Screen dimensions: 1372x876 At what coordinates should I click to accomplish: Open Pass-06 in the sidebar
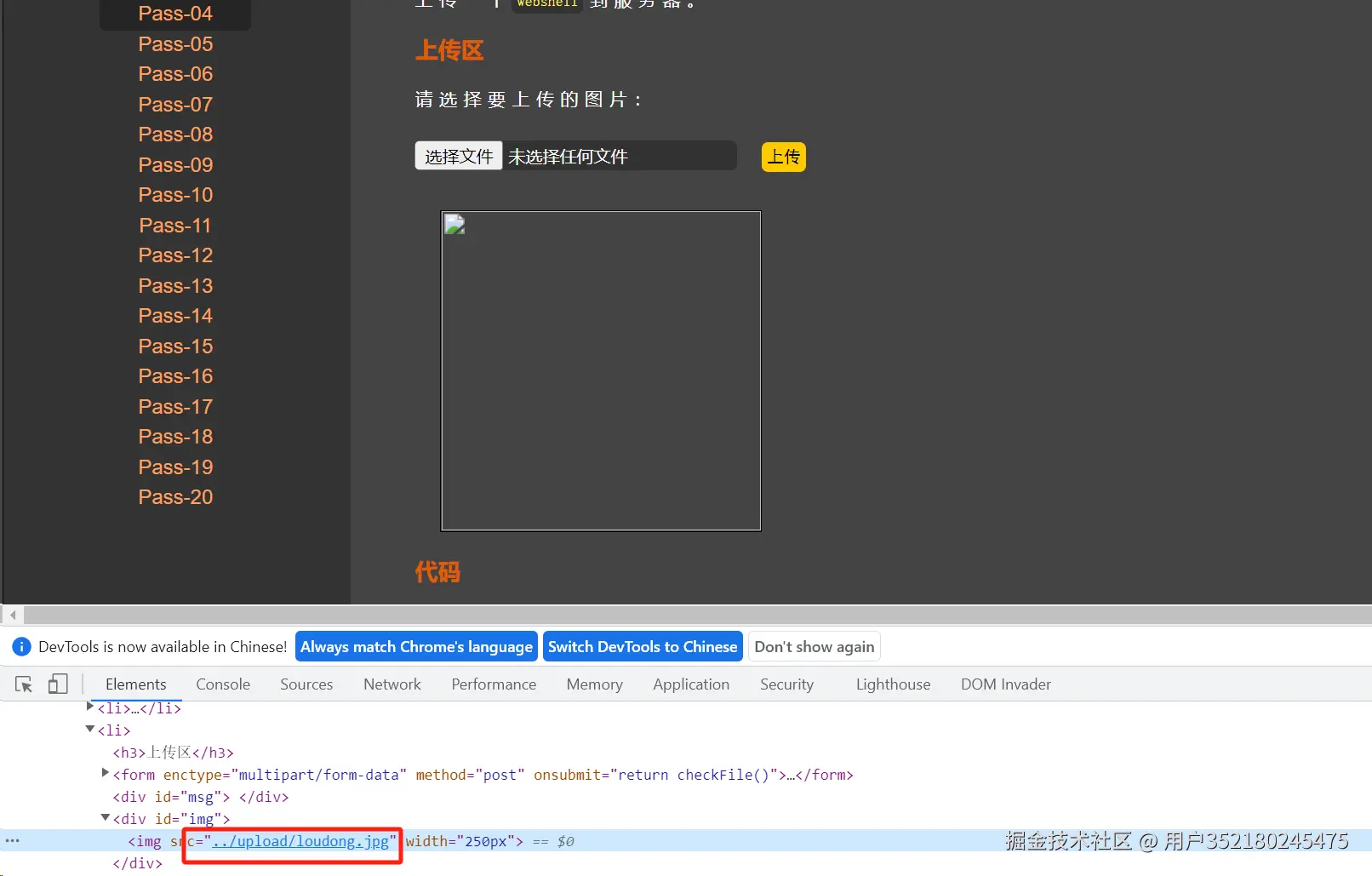coord(175,74)
